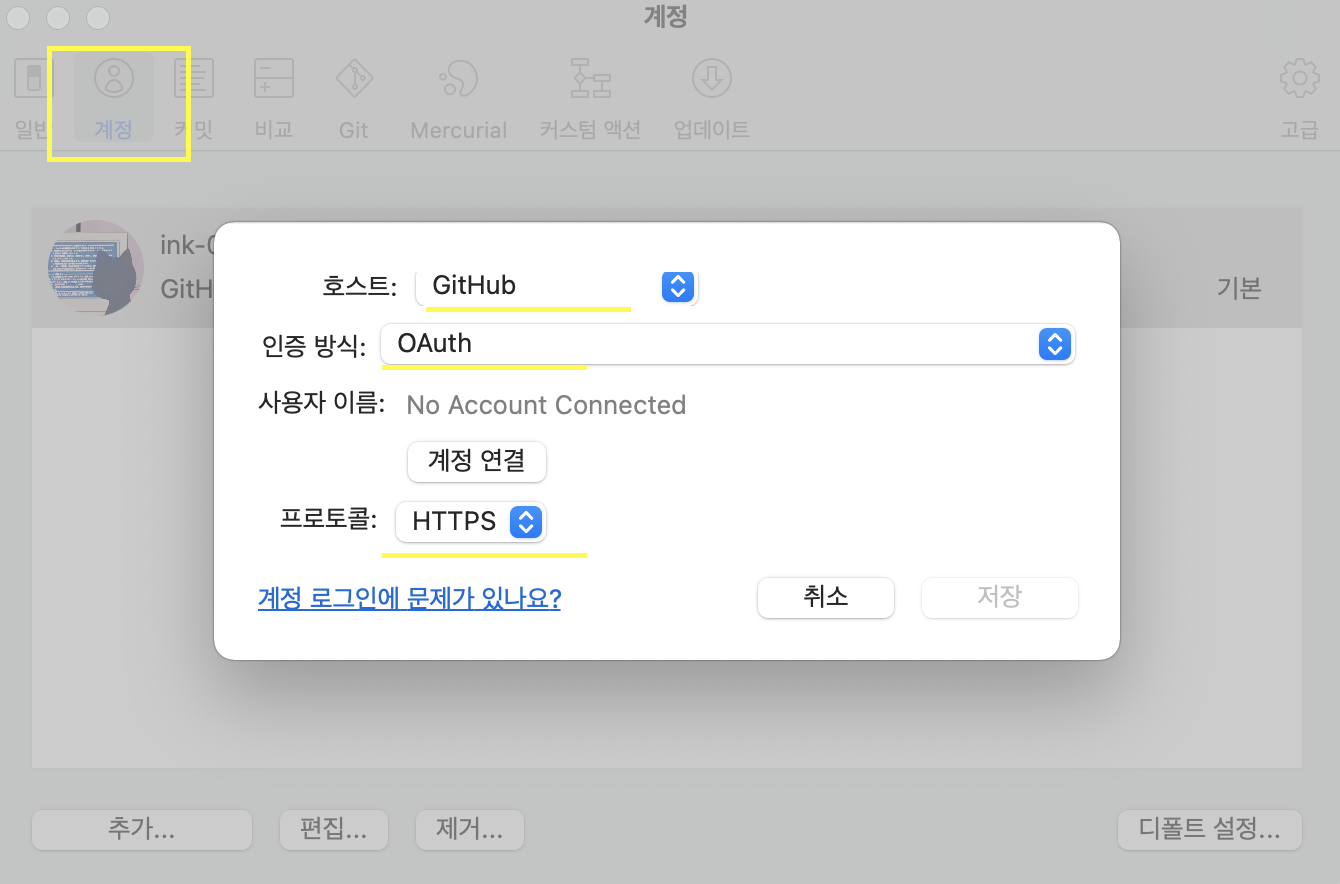Screen dimensions: 1340x884
Task: Click the No Account Connected text
Action: pos(546,405)
